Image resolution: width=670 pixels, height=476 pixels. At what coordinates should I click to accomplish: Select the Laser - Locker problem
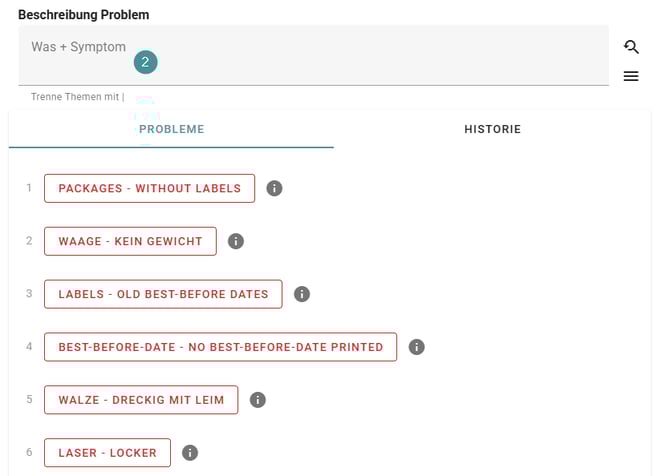coord(107,453)
